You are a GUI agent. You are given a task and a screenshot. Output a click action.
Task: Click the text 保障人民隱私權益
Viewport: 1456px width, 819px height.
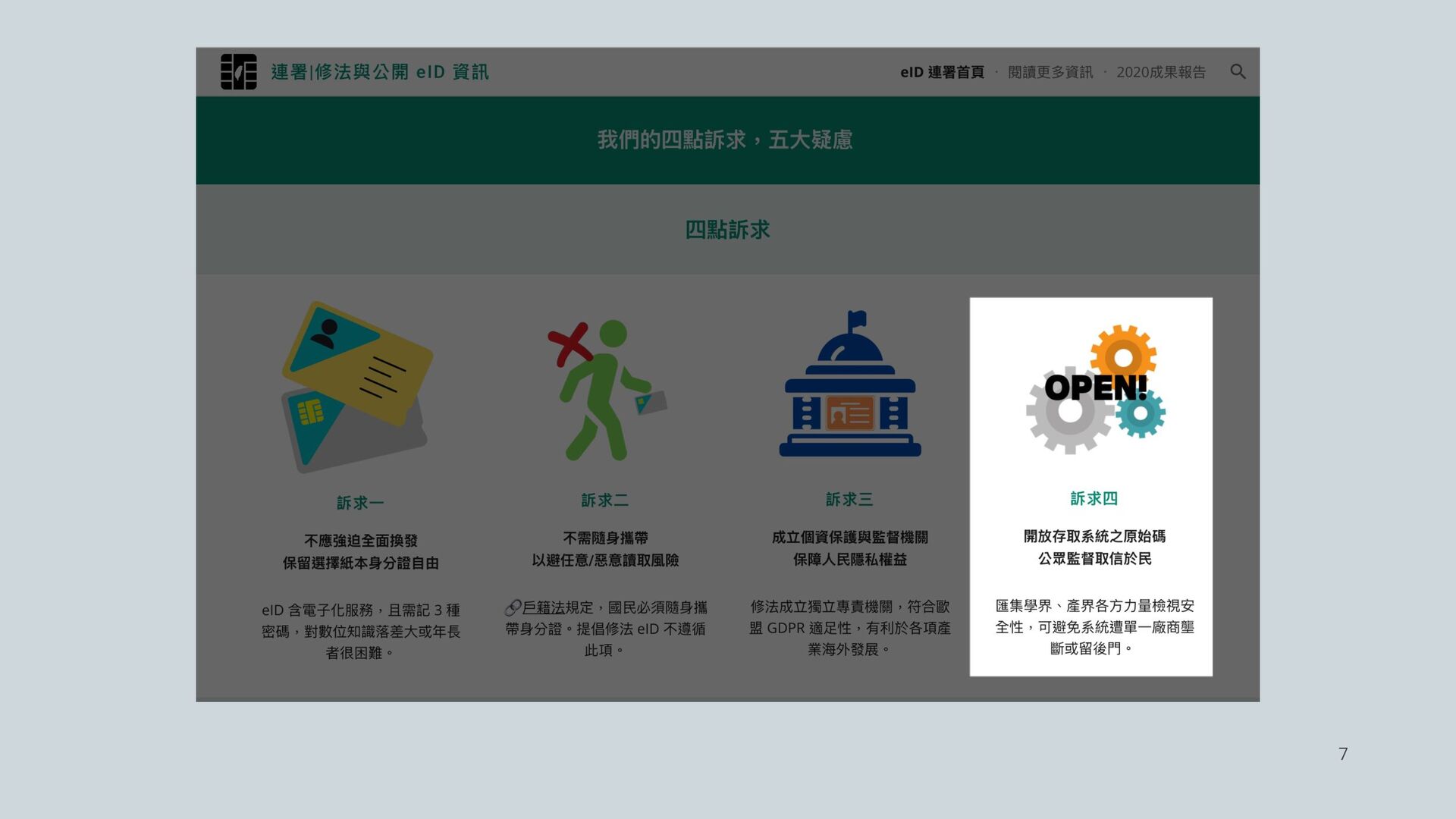pyautogui.click(x=850, y=560)
